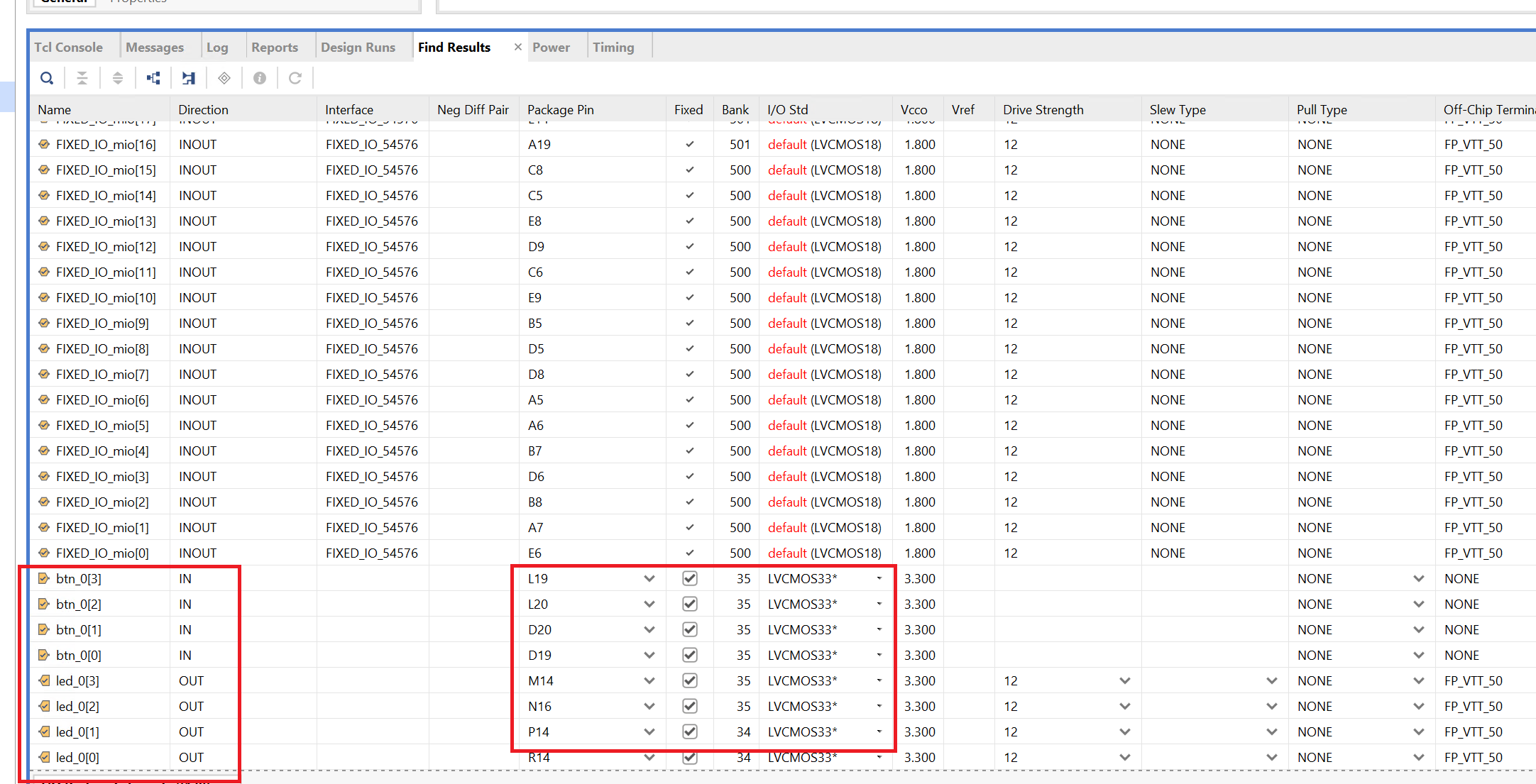
Task: Select the FIXED_IO_mio[9] row name
Action: 102,323
